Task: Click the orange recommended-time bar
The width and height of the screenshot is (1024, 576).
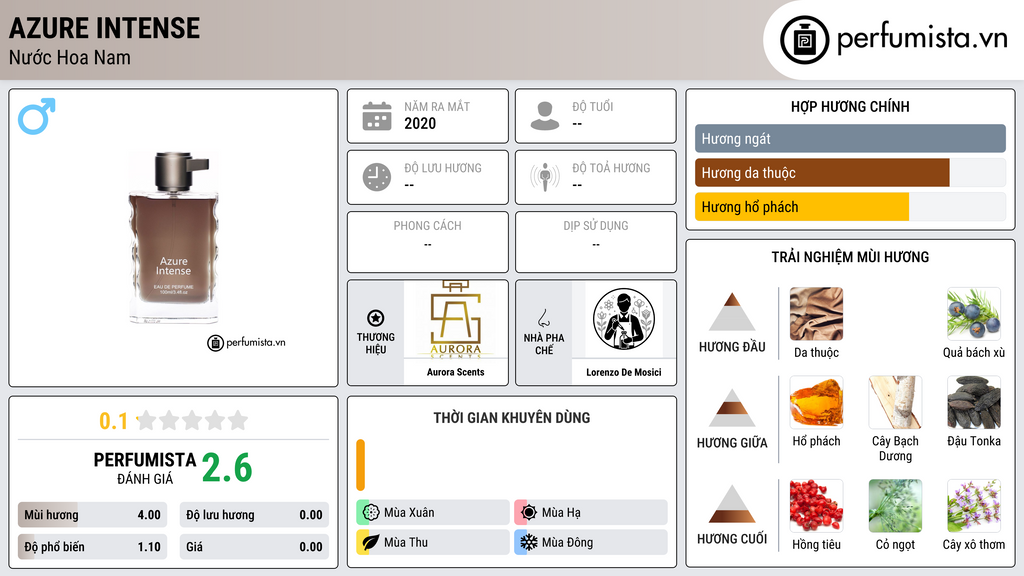Action: [360, 465]
